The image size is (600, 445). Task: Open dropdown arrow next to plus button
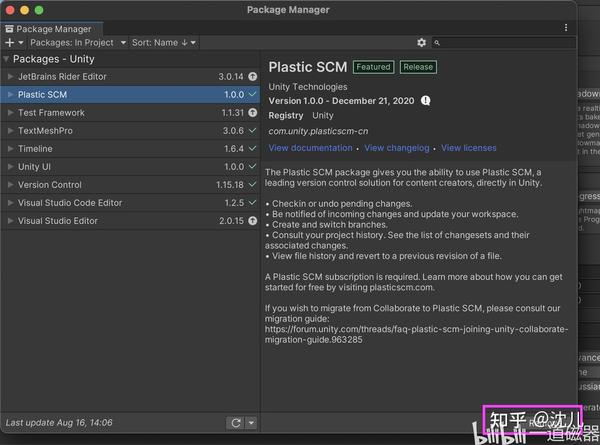[x=21, y=42]
